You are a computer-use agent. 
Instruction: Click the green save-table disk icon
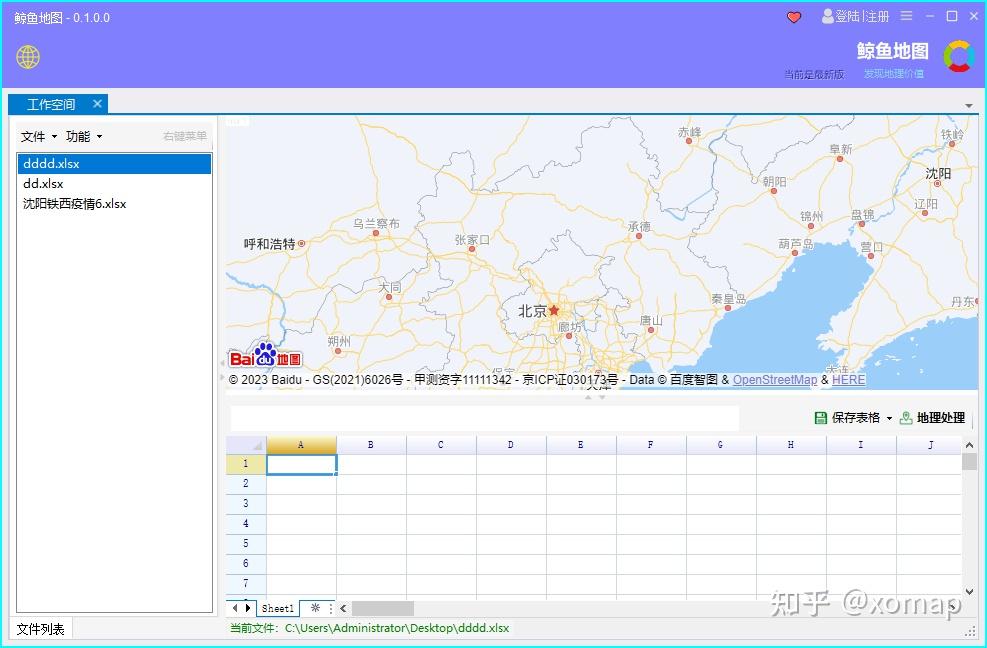point(821,418)
